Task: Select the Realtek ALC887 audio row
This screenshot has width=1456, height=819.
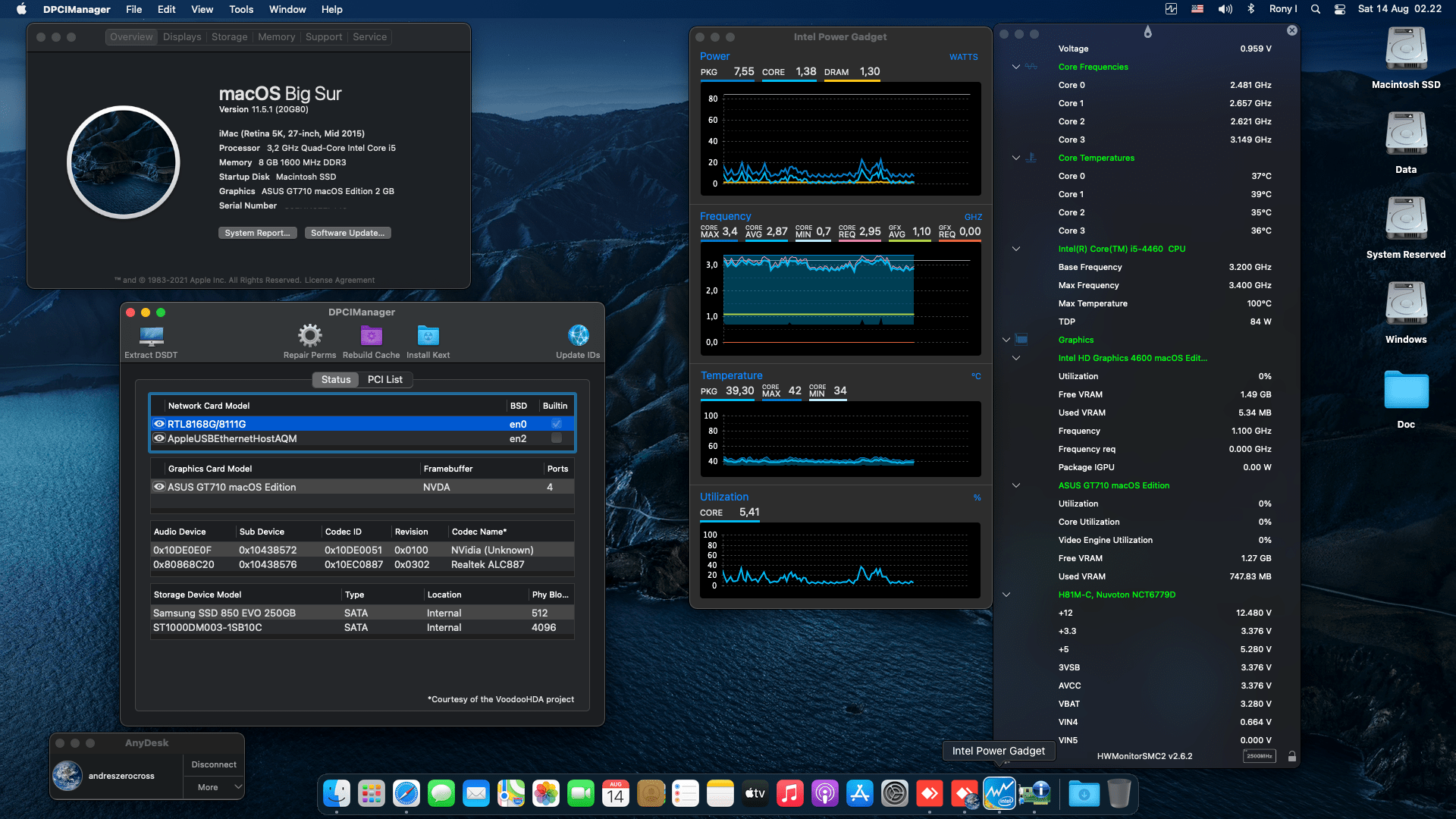Action: pyautogui.click(x=362, y=564)
